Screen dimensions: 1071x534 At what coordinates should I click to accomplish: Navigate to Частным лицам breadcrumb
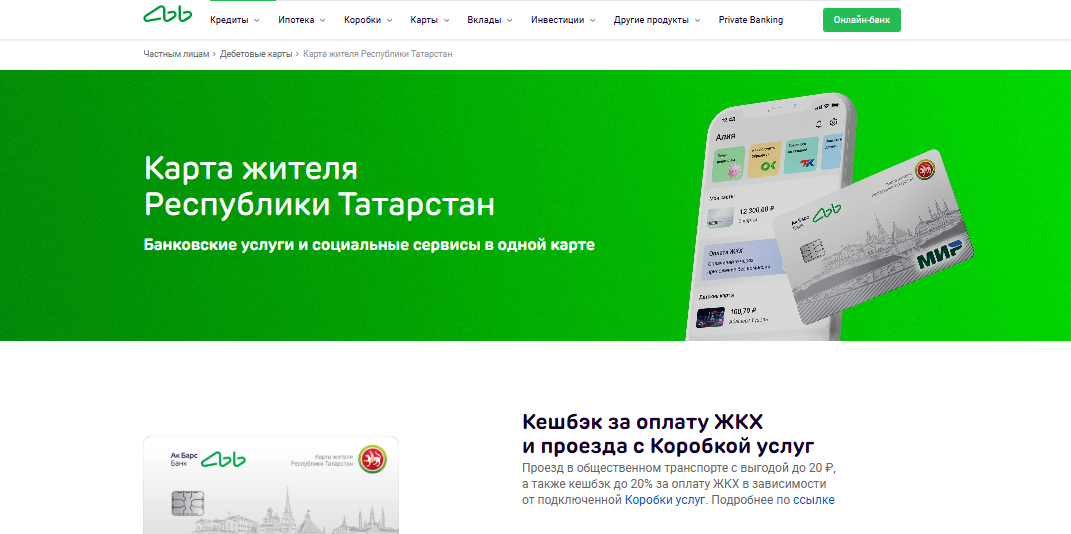(x=176, y=54)
